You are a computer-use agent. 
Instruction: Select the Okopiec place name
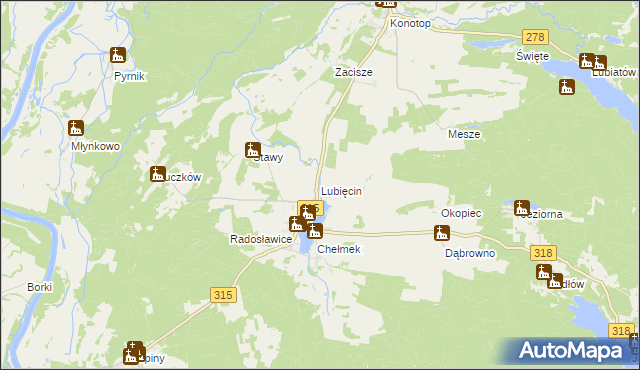(x=461, y=213)
